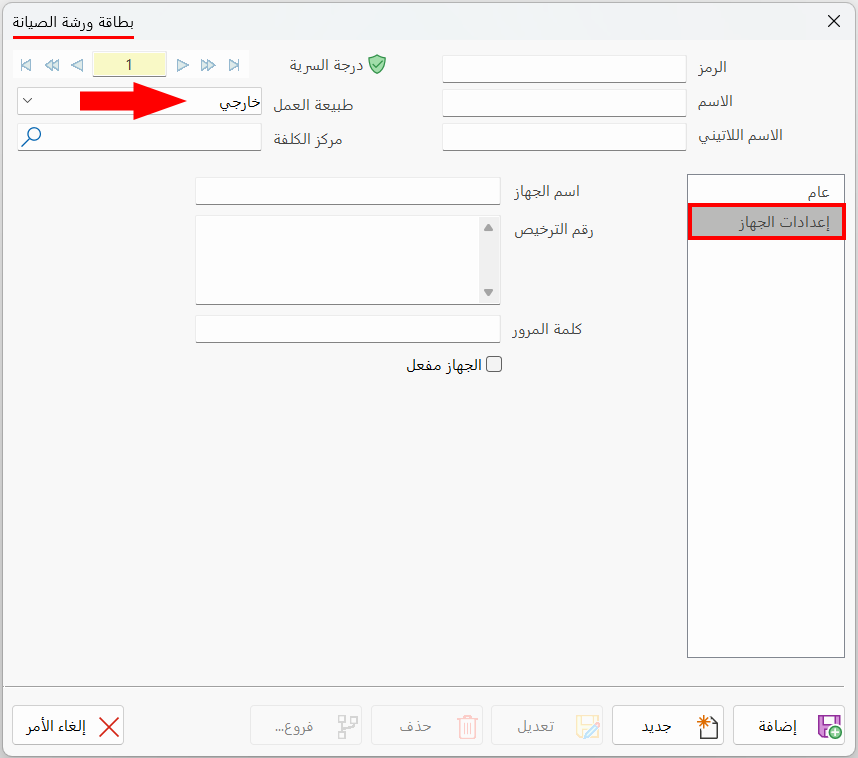Go to the last record
The image size is (858, 758).
[x=234, y=65]
